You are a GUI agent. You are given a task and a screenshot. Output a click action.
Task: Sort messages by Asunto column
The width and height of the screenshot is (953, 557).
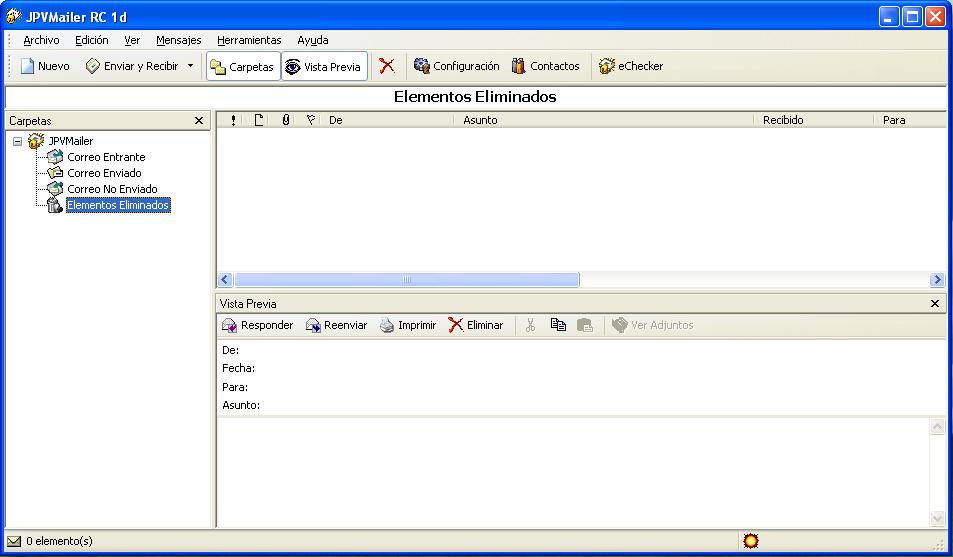[x=604, y=120]
